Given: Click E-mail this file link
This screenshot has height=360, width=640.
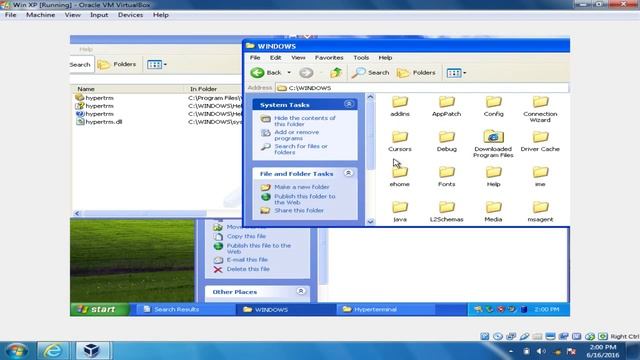Looking at the screenshot, I should pyautogui.click(x=247, y=260).
